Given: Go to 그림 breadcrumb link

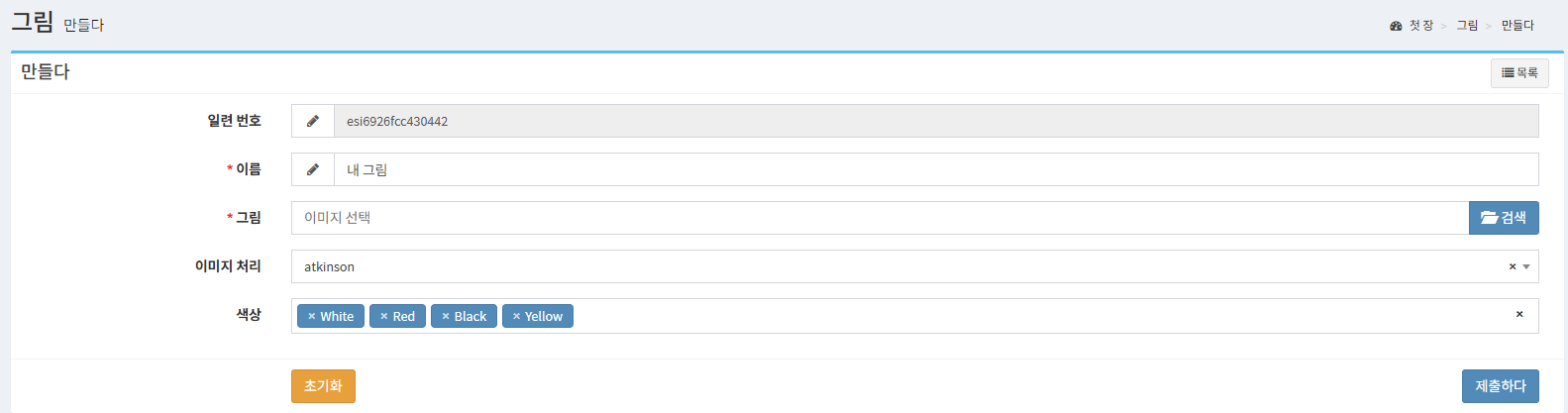Looking at the screenshot, I should (1467, 26).
